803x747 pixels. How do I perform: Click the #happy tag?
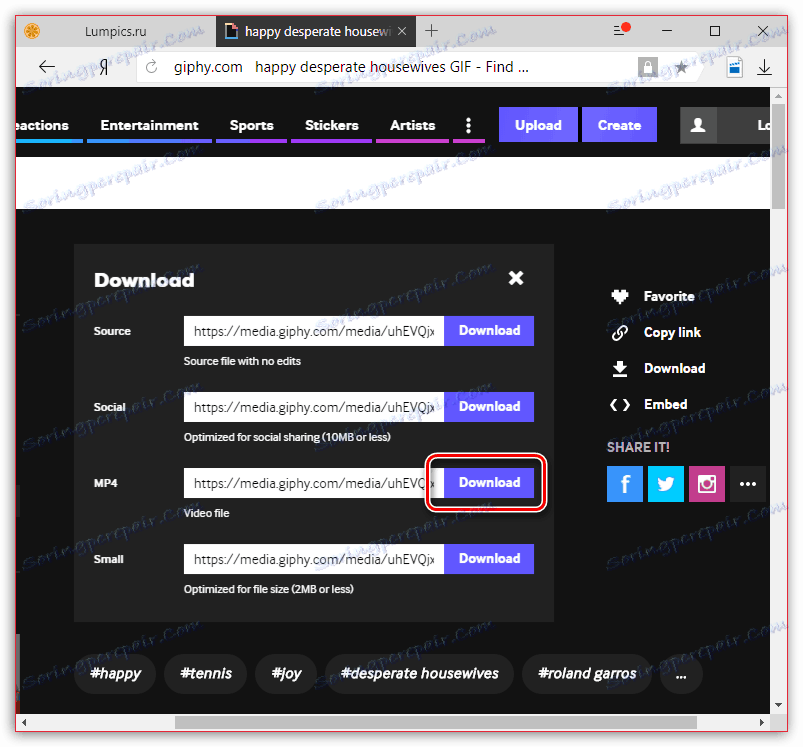click(115, 673)
